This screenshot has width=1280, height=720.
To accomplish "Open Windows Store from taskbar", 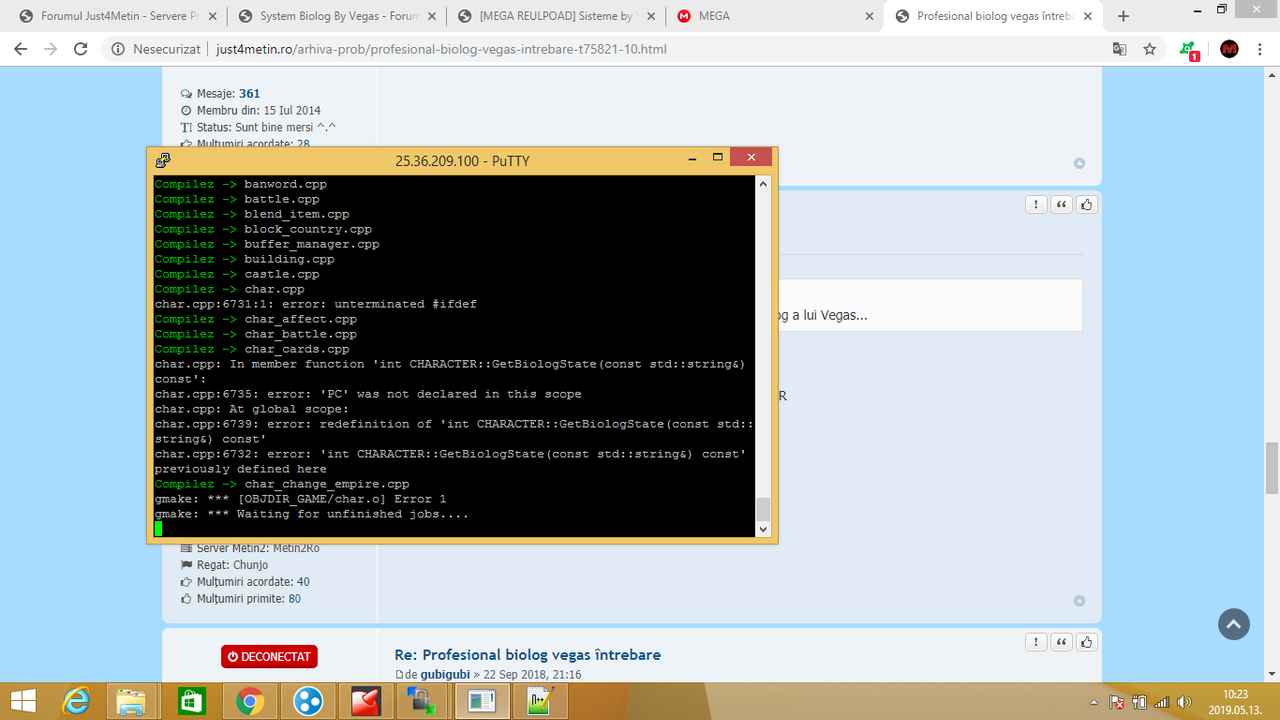I will click(x=191, y=702).
